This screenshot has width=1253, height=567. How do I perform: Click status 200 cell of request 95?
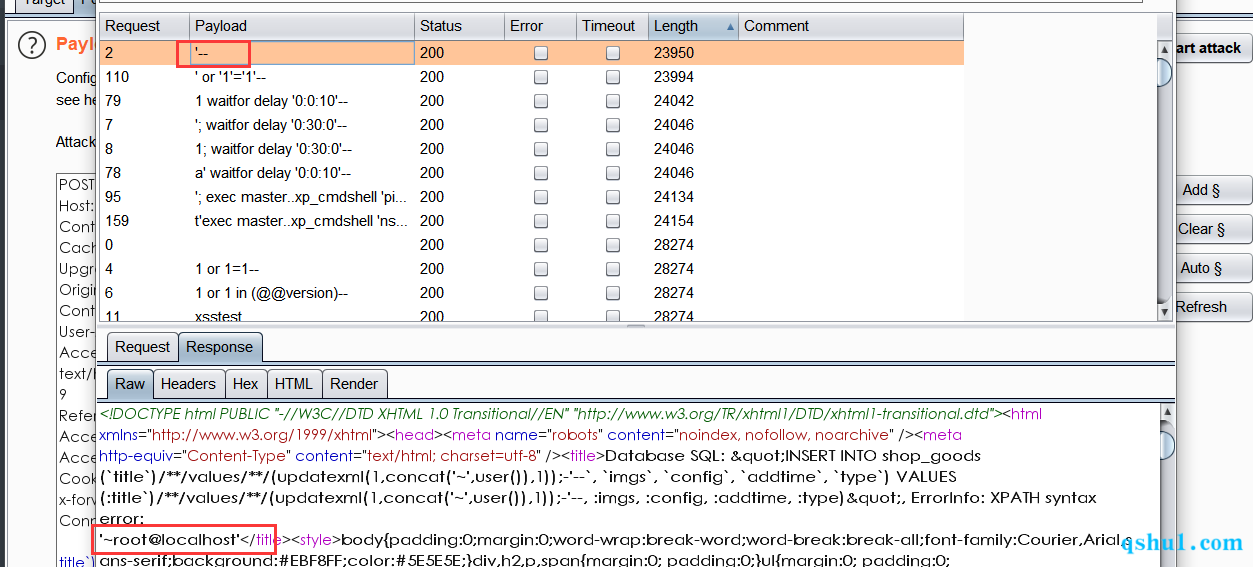458,197
